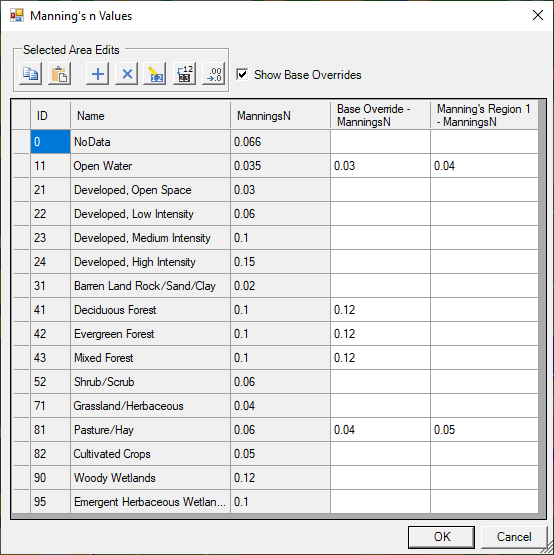Viewport: 554px width, 555px height.
Task: Click the Copy selected cells icon
Action: [x=30, y=74]
